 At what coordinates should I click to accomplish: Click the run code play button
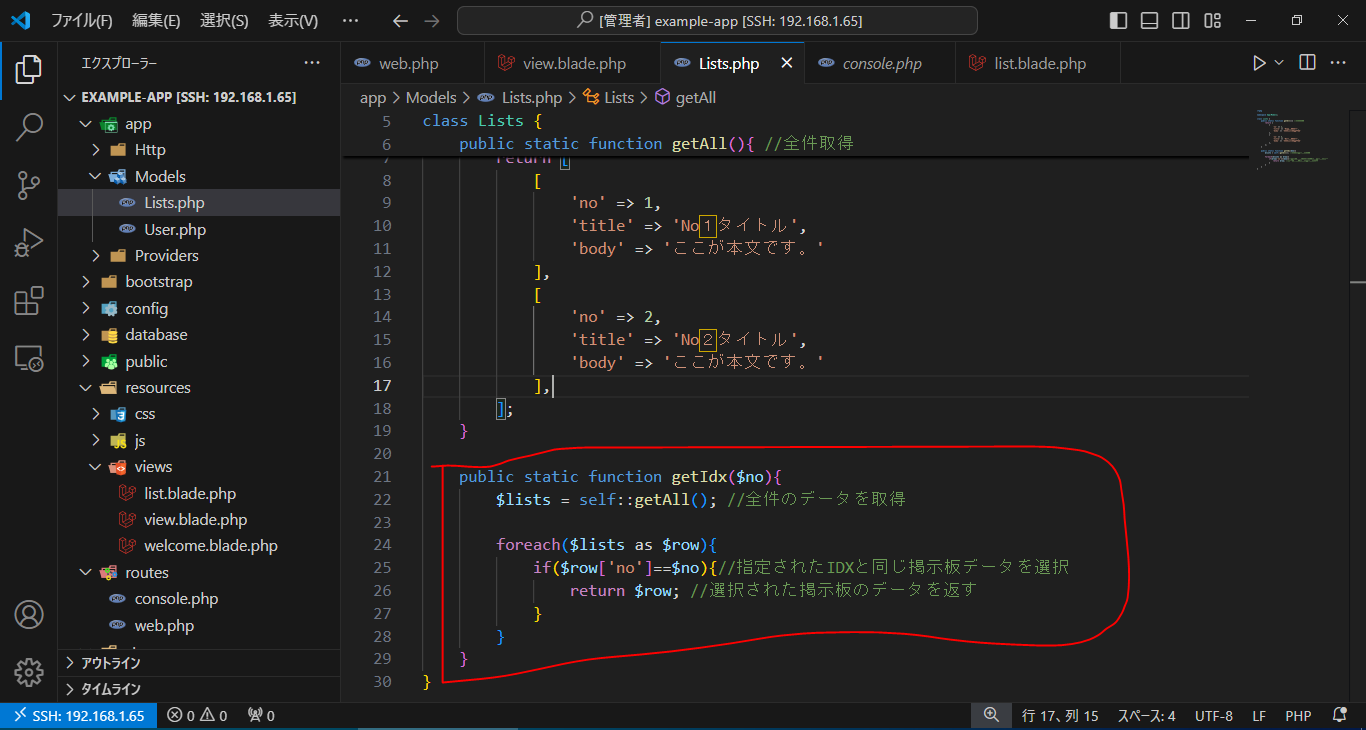pos(1259,63)
